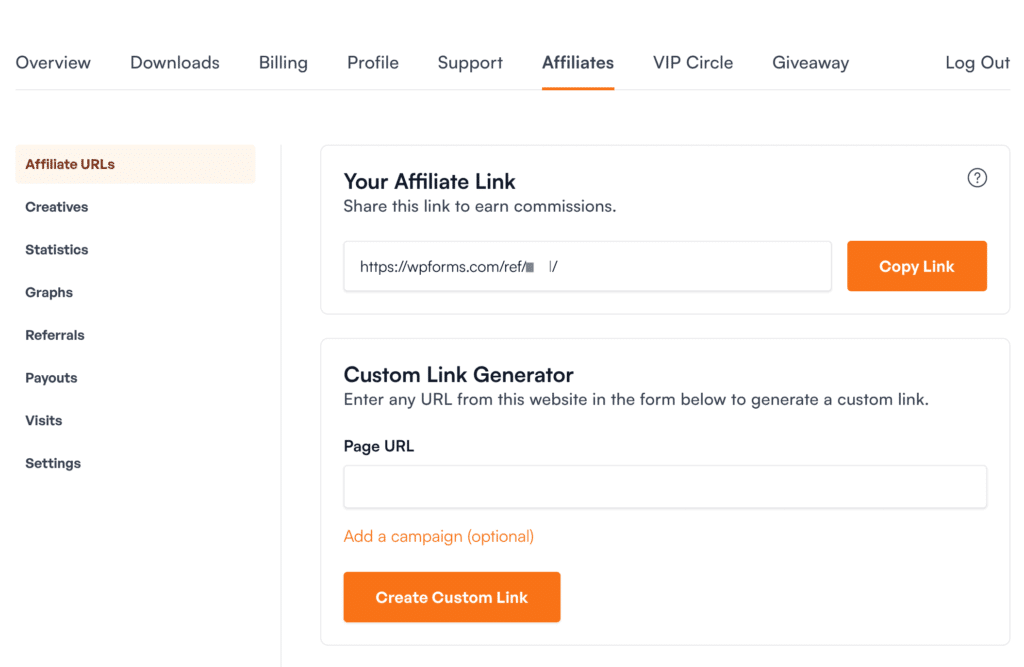This screenshot has height=667, width=1024.
Task: Select the affiliate link text field
Action: [587, 266]
